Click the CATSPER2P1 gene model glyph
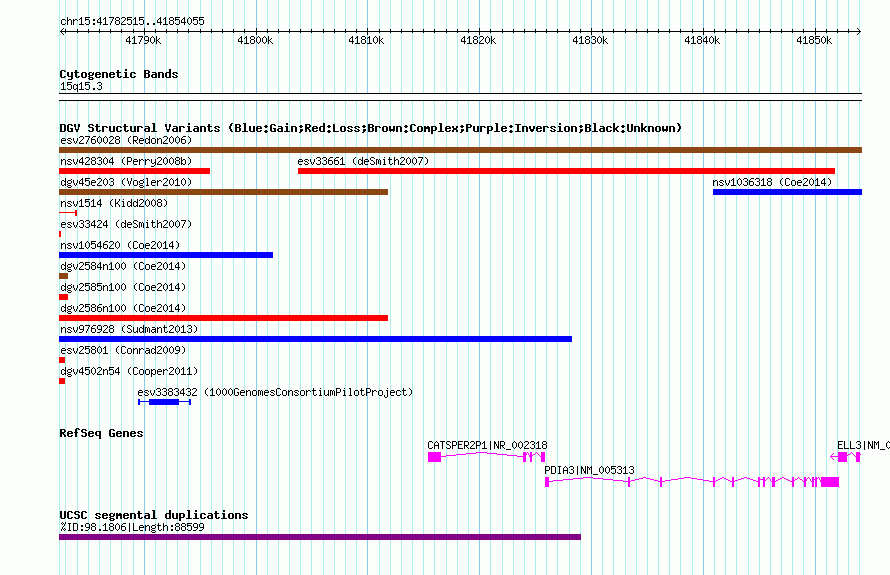890x575 pixels. coord(486,457)
